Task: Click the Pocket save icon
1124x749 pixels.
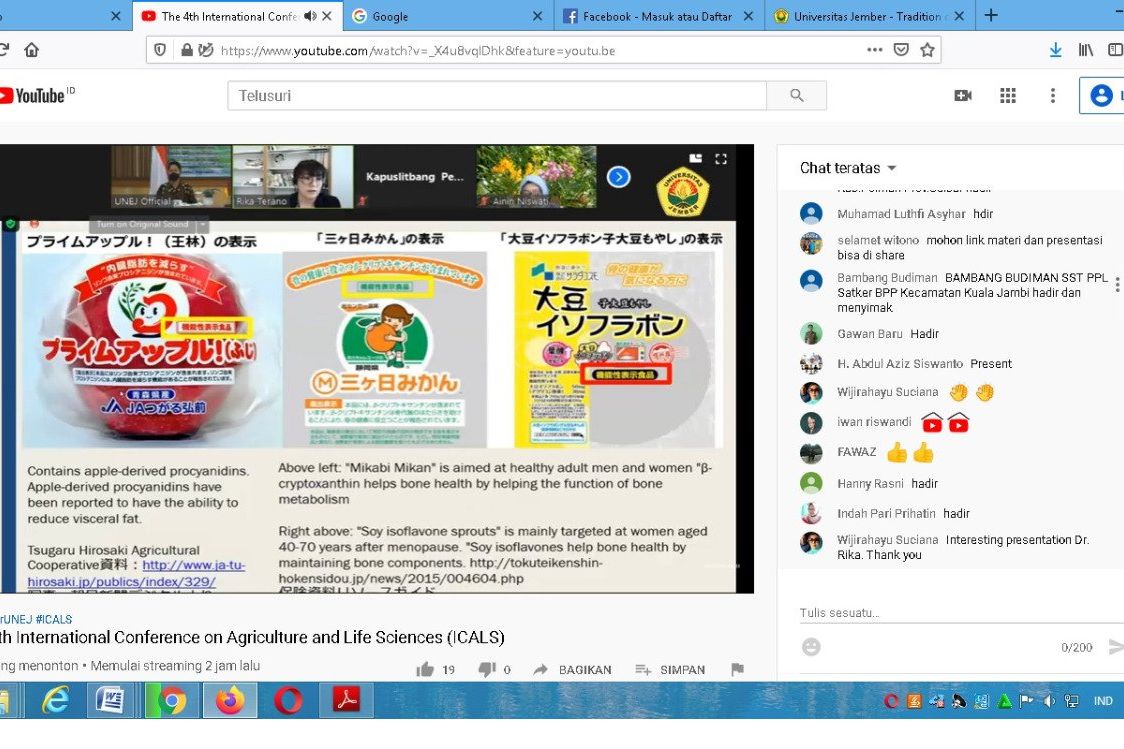Action: point(901,50)
